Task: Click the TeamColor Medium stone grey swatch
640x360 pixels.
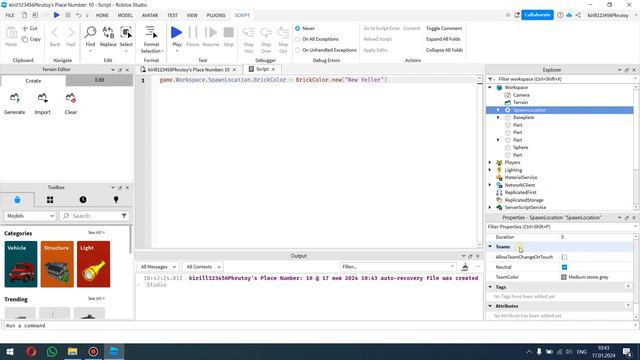Action: (x=564, y=277)
